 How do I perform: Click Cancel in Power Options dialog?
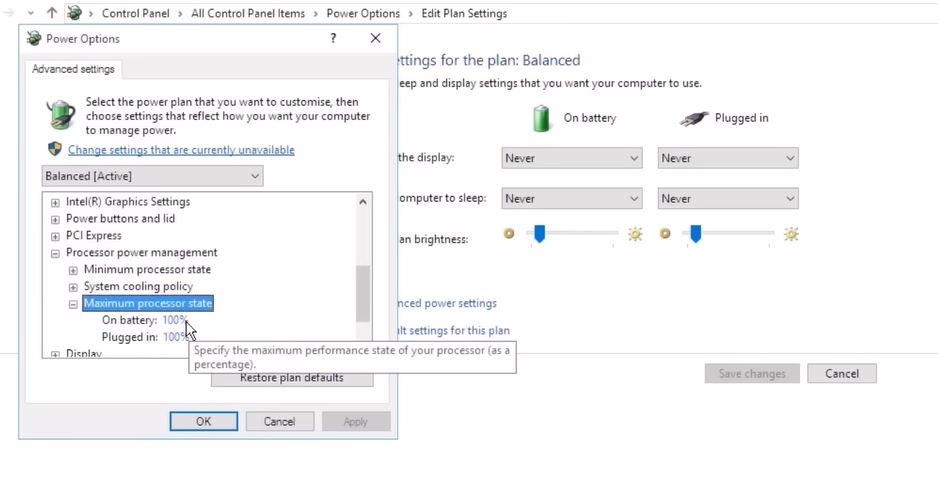coord(279,421)
